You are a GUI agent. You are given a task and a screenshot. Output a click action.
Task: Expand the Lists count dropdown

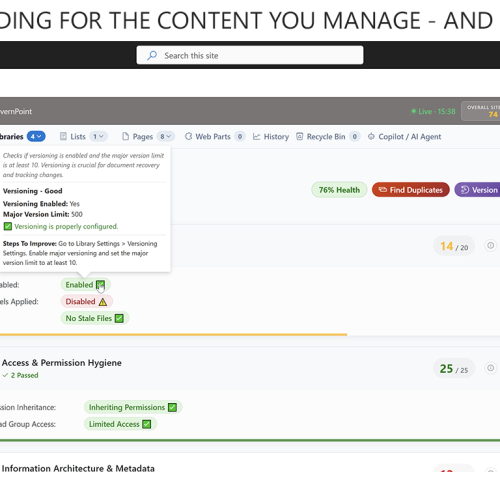[98, 137]
